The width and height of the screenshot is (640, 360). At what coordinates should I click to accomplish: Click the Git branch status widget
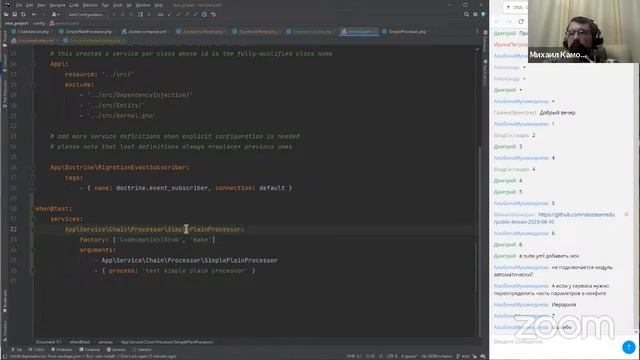tap(463, 356)
